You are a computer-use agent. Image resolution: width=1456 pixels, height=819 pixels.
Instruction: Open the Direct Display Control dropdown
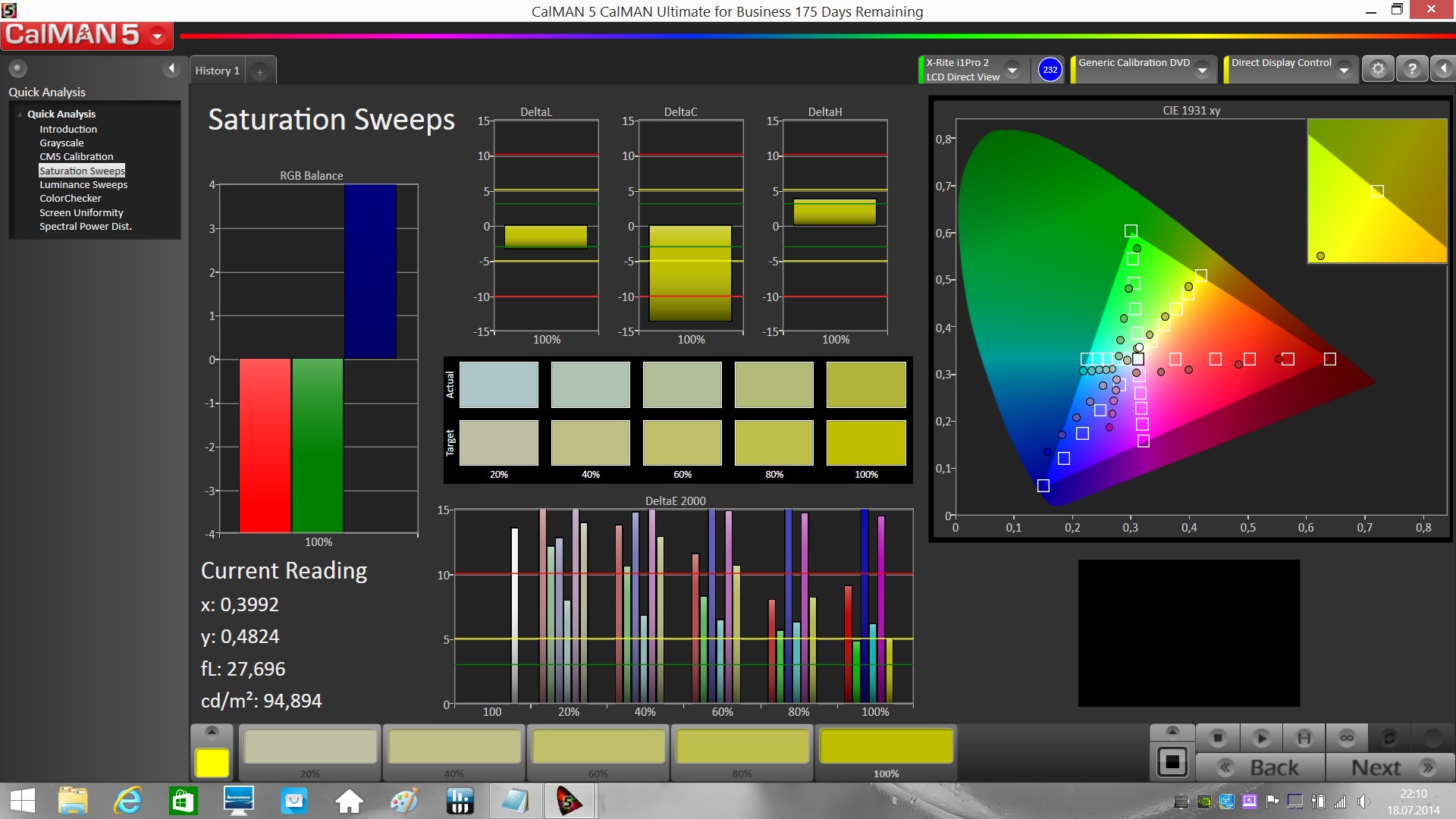tap(1344, 70)
